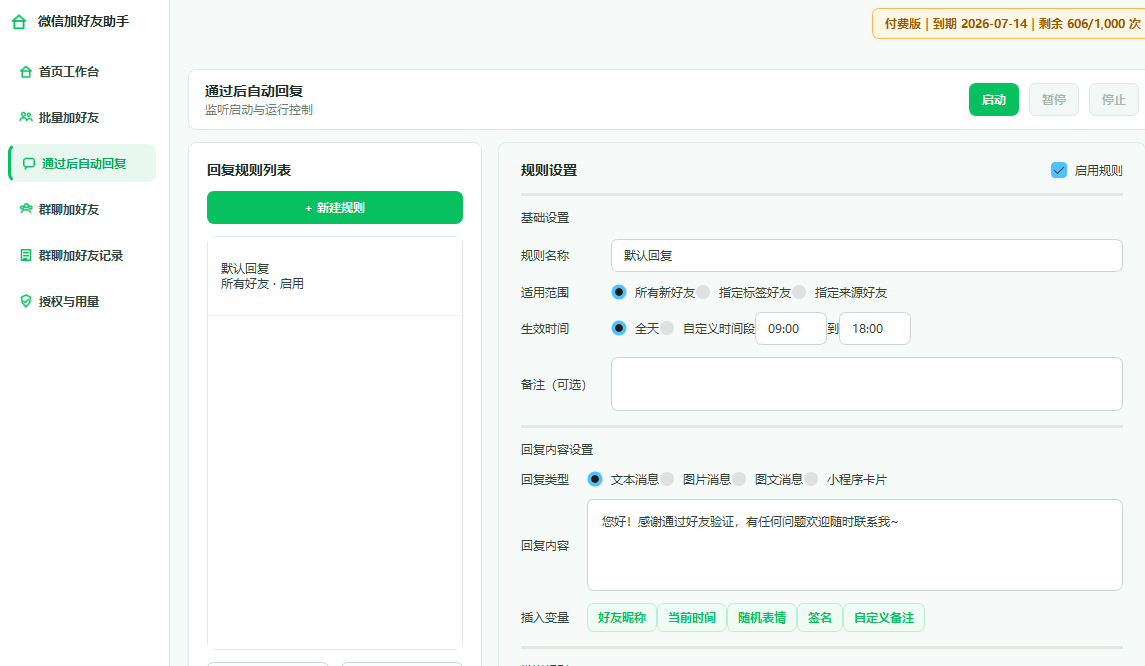
Task: Click the 通过后自动回复 chat bubble icon
Action: 29,164
